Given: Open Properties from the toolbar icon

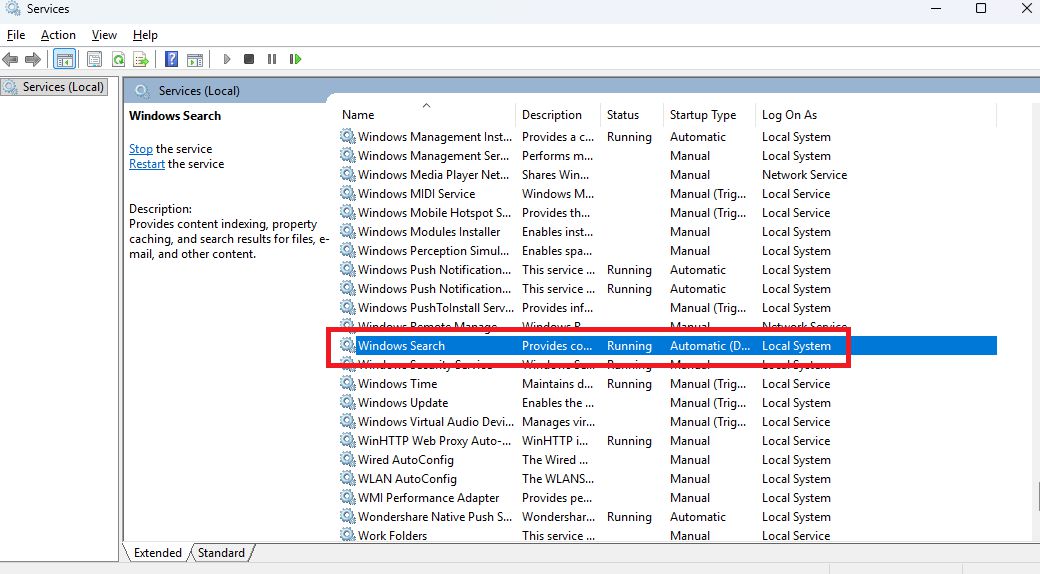Looking at the screenshot, I should point(94,59).
